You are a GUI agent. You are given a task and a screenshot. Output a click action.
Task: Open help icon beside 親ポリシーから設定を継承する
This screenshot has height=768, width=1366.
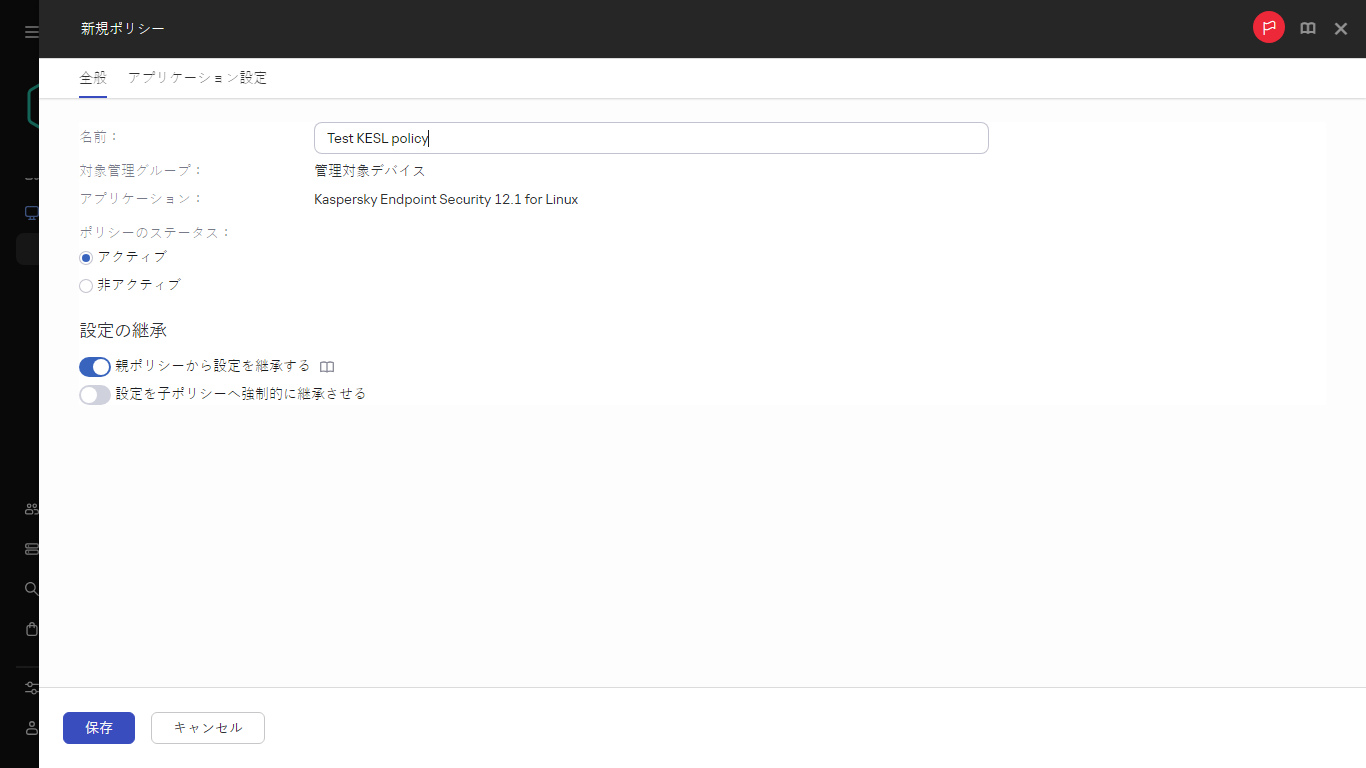click(x=326, y=367)
